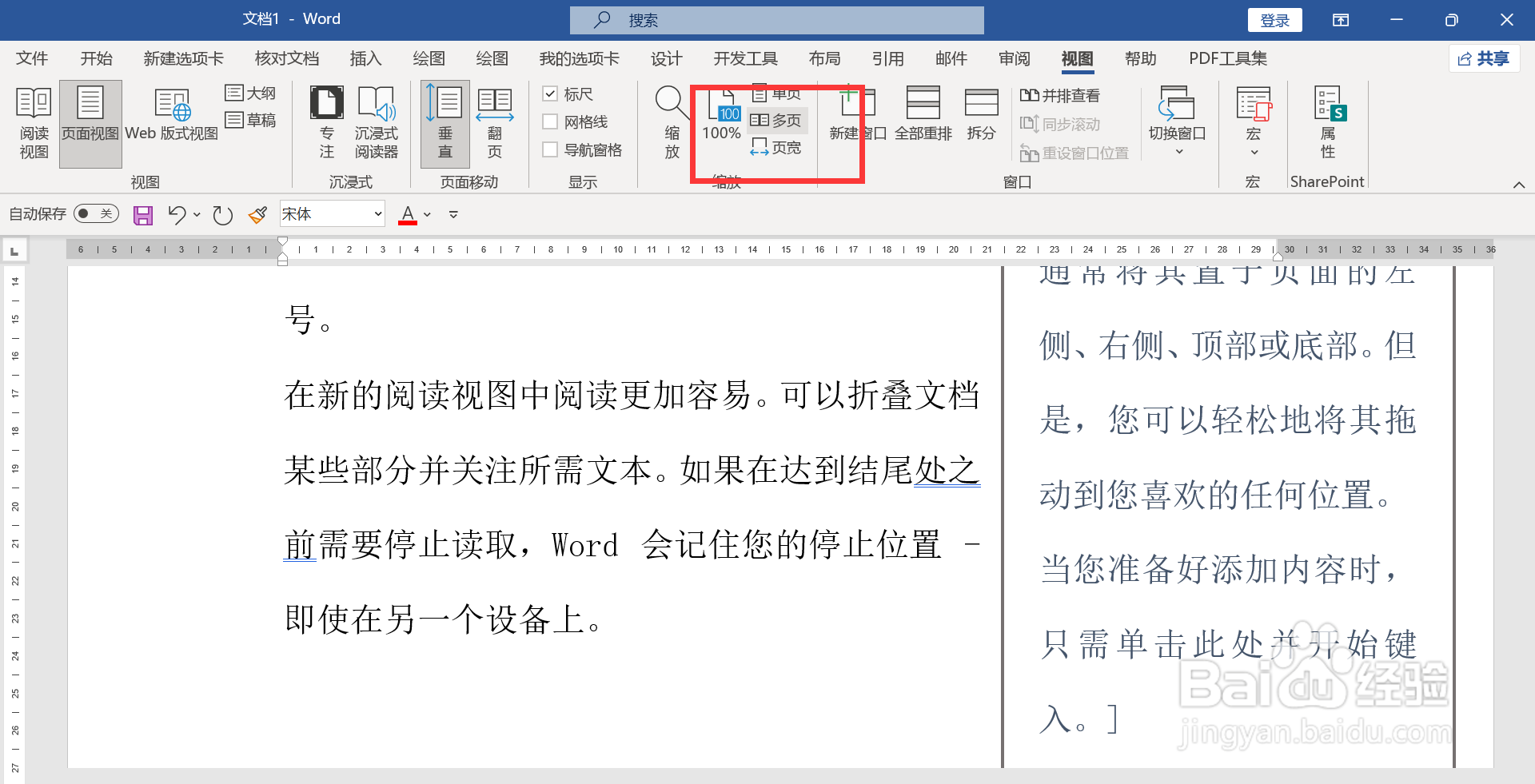The height and width of the screenshot is (784, 1535).
Task: Click Arrange All (全部重排)
Action: [x=923, y=116]
